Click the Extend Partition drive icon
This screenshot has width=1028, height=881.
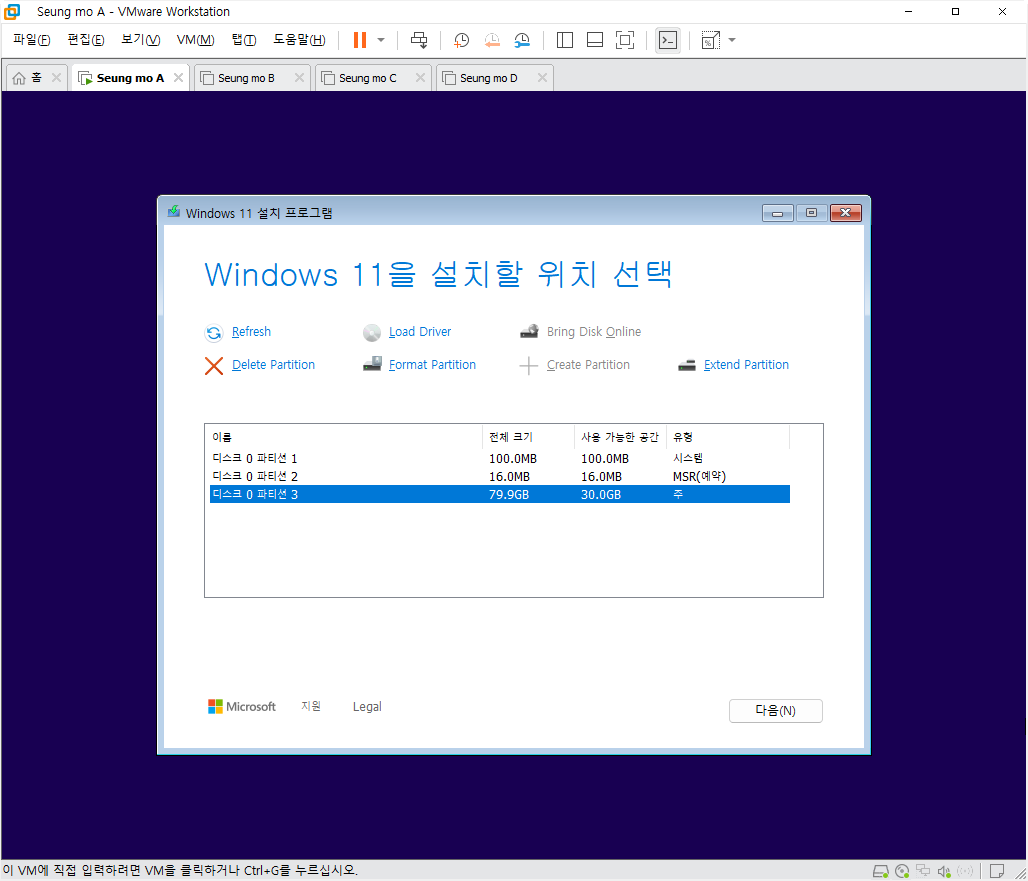[x=686, y=365]
